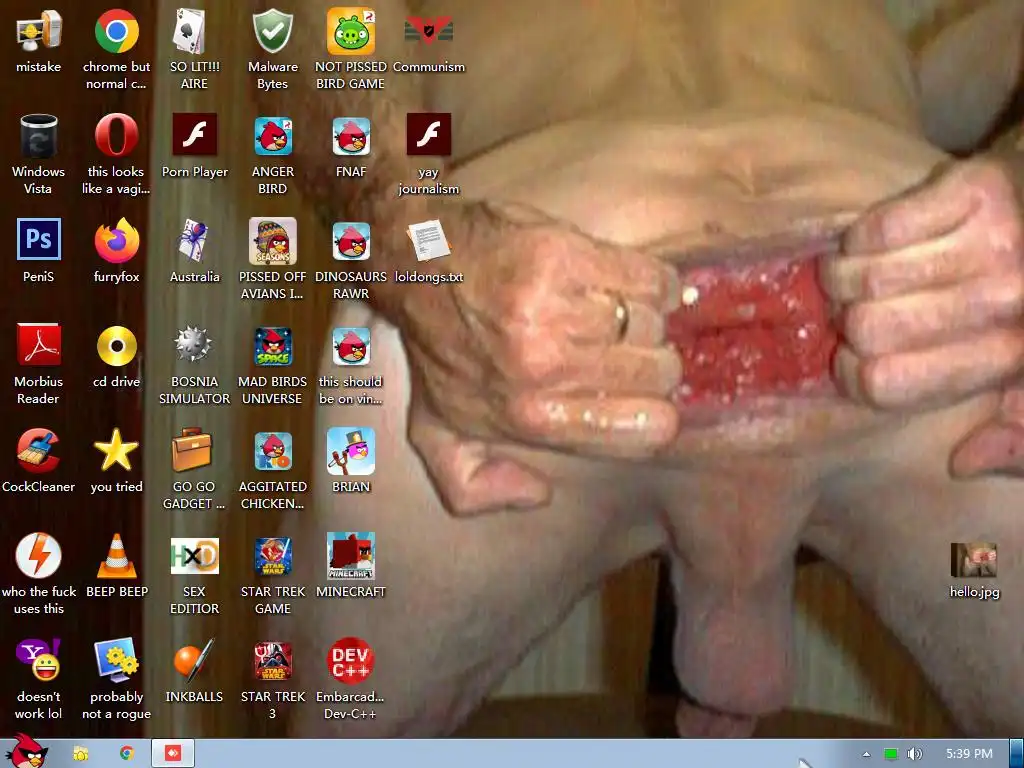The image size is (1024, 768).
Task: Click the green system tray icon
Action: pyautogui.click(x=891, y=754)
